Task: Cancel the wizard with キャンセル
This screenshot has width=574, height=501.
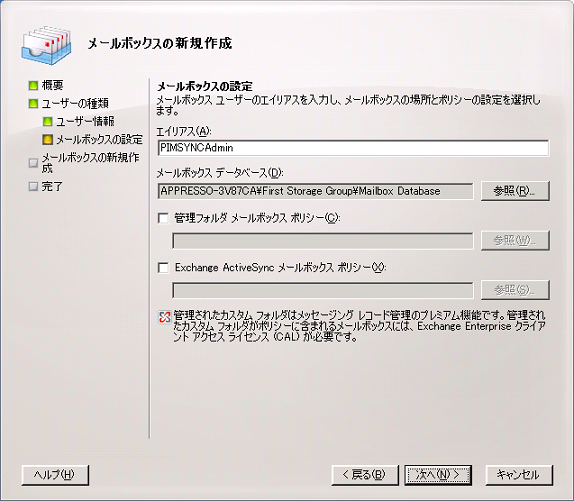Action: 519,475
